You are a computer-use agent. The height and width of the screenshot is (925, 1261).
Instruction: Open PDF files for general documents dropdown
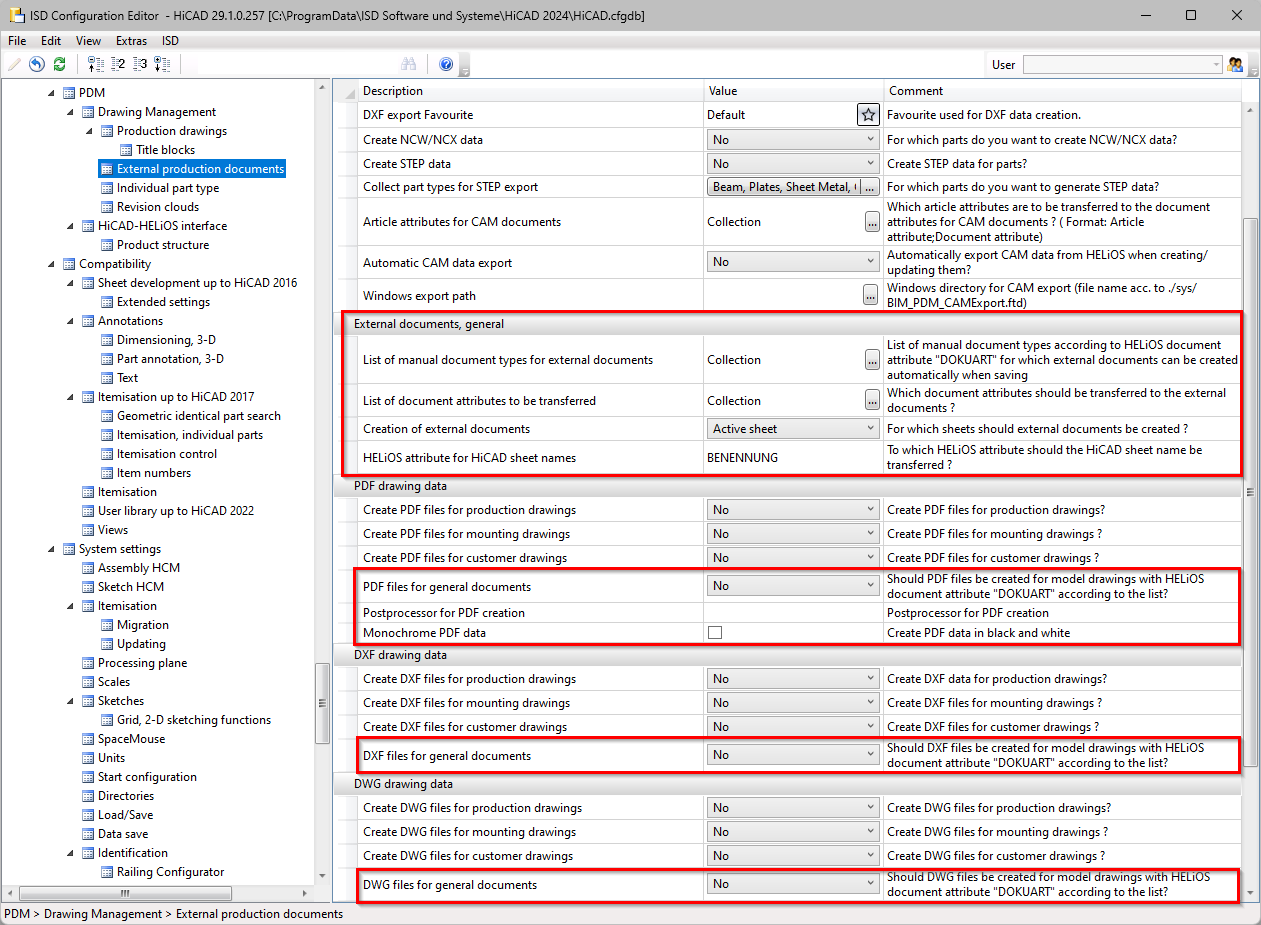(793, 586)
